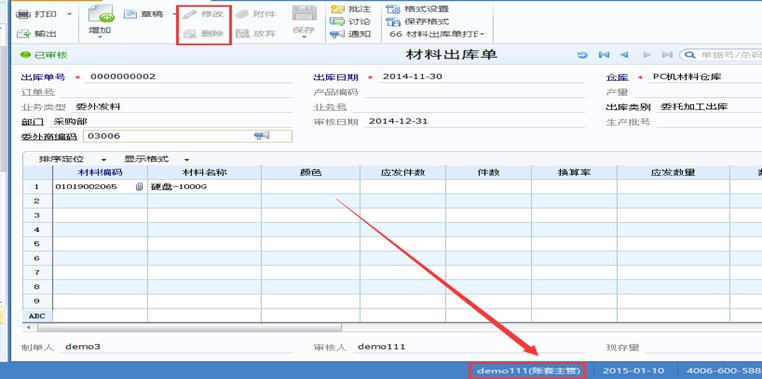Click the 部门 label link
The width and height of the screenshot is (762, 379).
tap(32, 122)
